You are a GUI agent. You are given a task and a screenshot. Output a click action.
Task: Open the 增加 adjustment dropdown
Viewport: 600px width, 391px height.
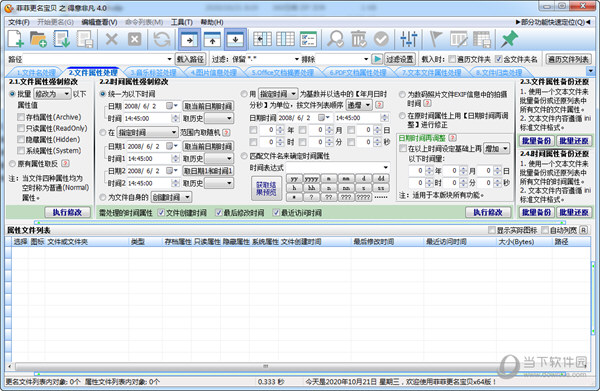click(497, 148)
